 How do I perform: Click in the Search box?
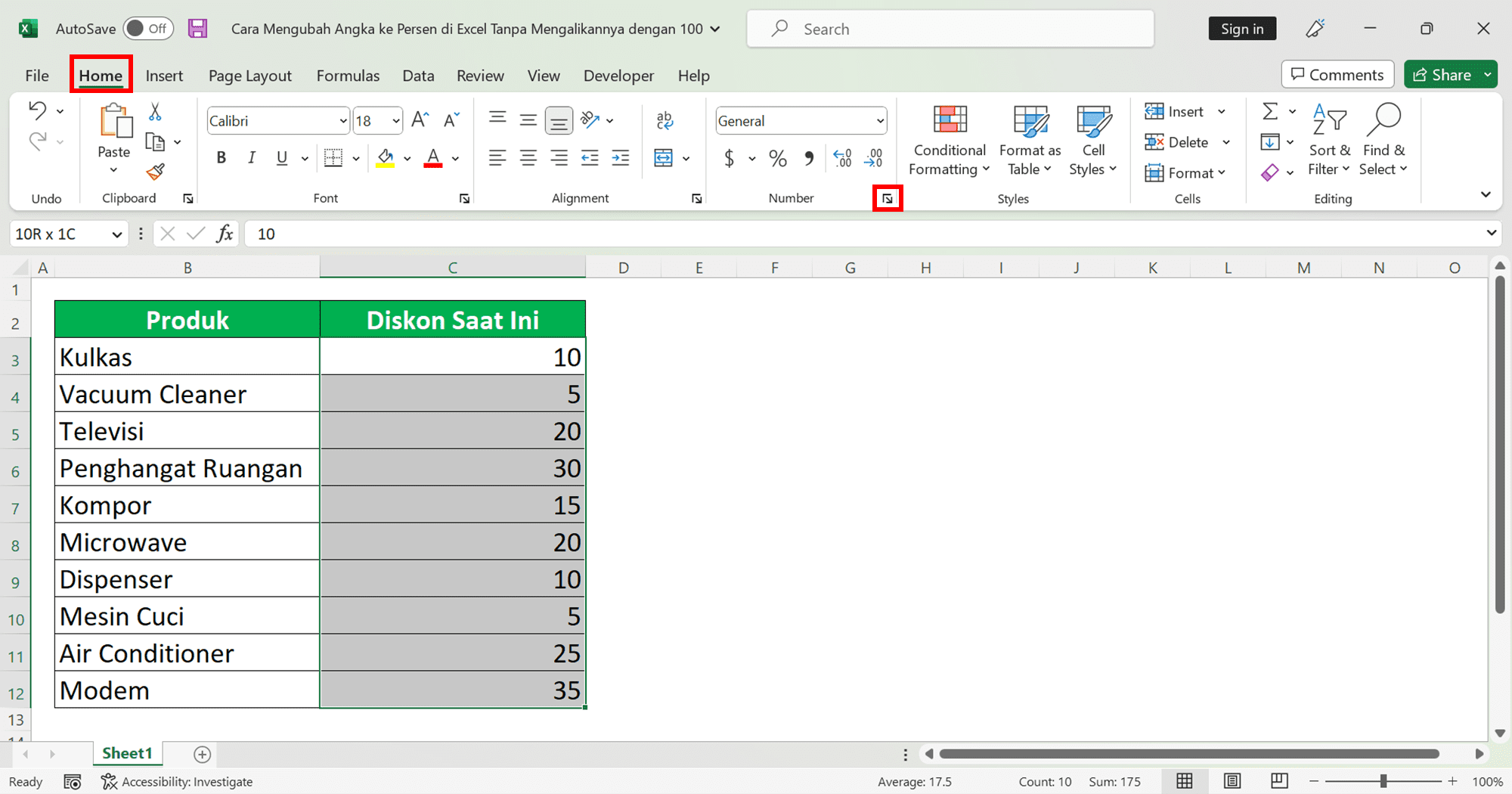(x=950, y=29)
